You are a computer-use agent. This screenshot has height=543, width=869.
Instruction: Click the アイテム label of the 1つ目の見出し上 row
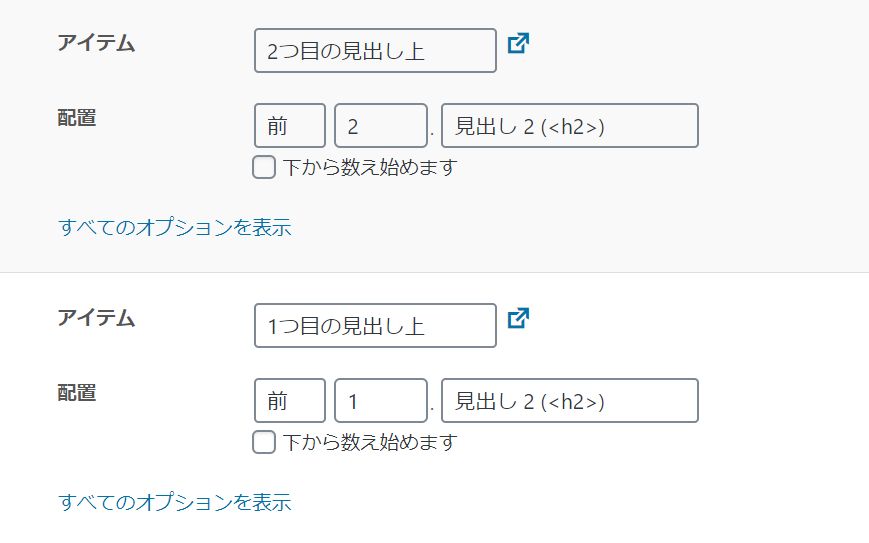tap(96, 317)
